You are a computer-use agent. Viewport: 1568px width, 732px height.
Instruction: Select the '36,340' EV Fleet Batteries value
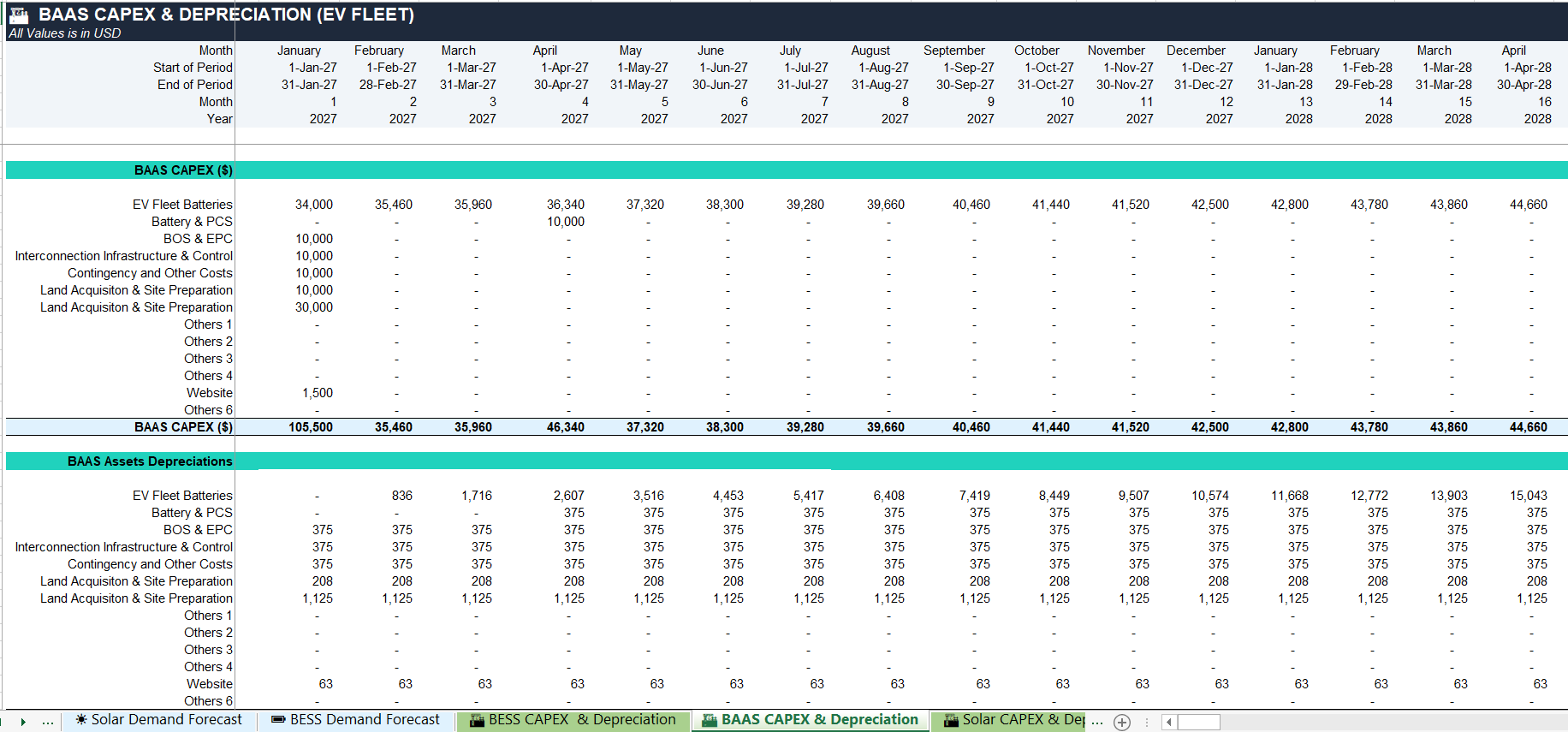tap(566, 205)
